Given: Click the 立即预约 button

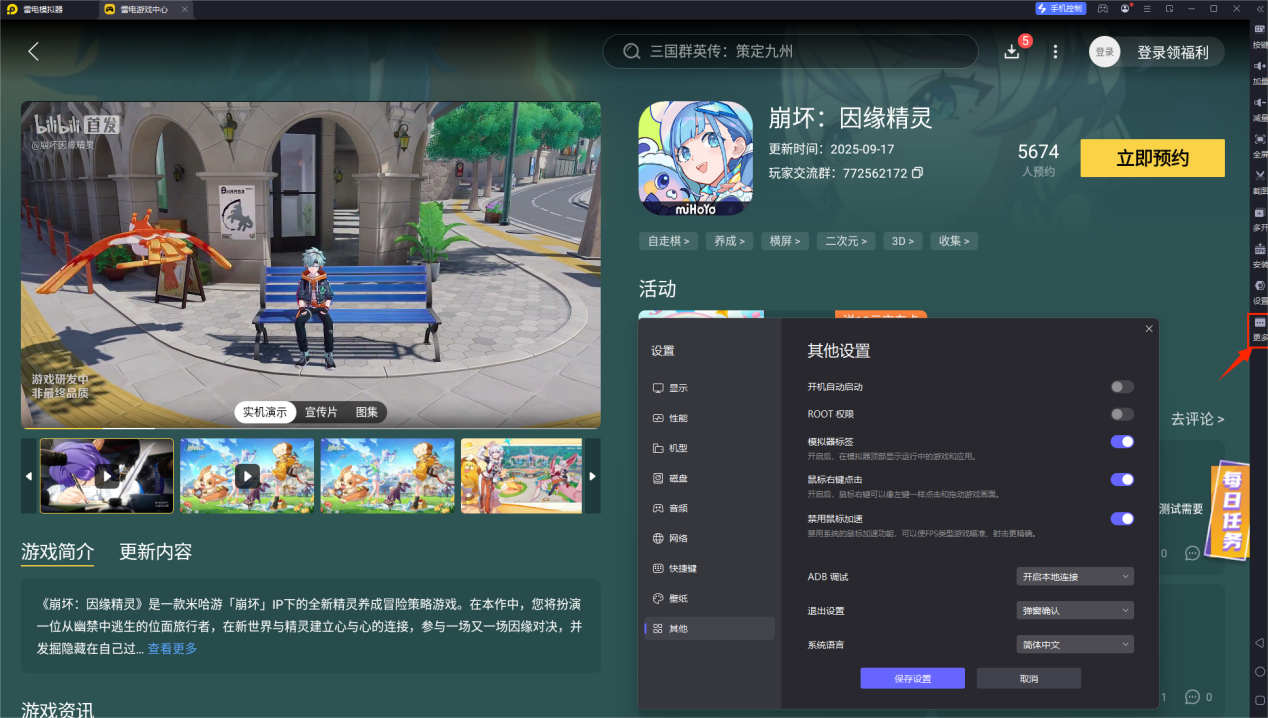Looking at the screenshot, I should [x=1152, y=158].
